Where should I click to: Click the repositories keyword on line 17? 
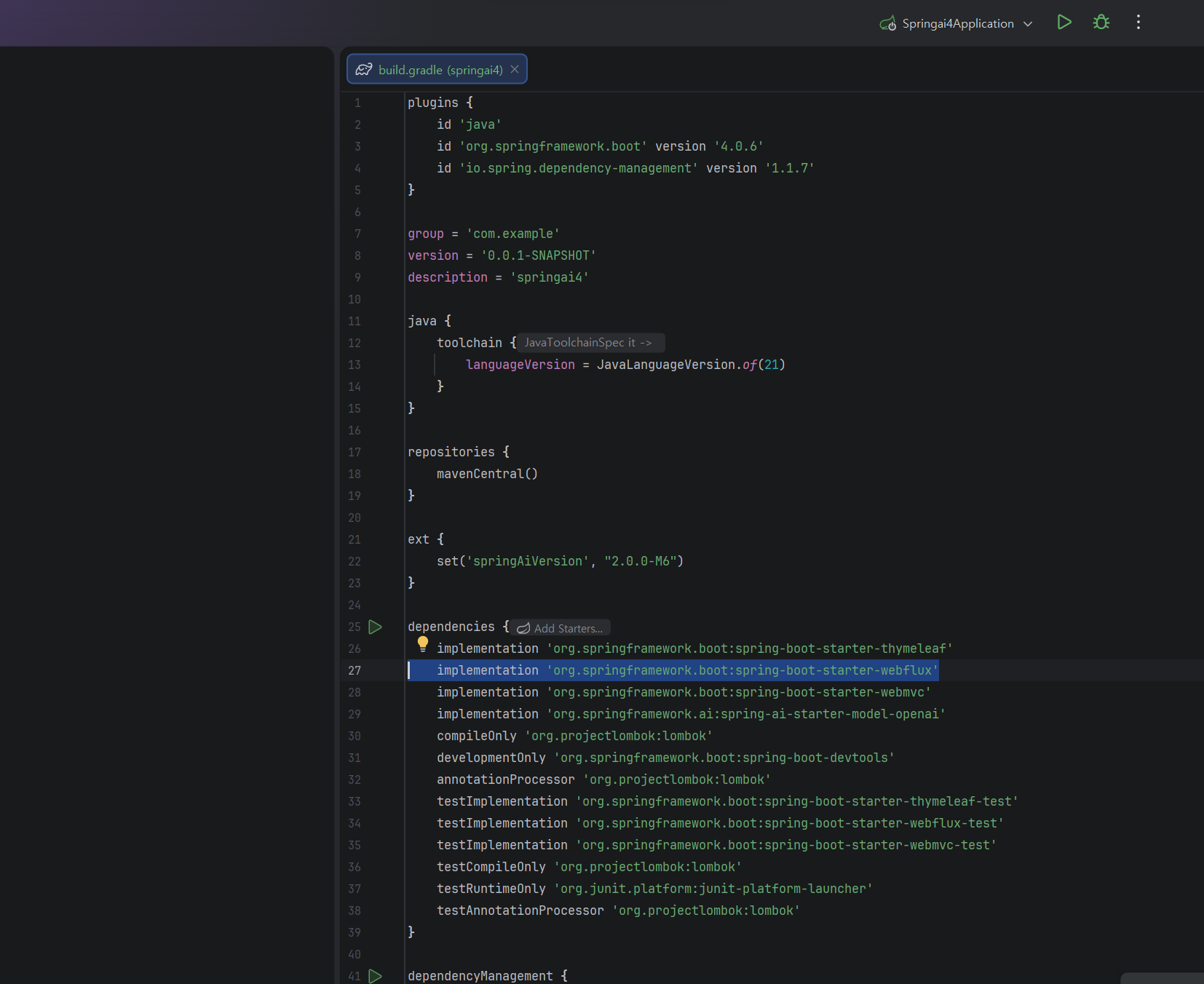[x=451, y=452]
